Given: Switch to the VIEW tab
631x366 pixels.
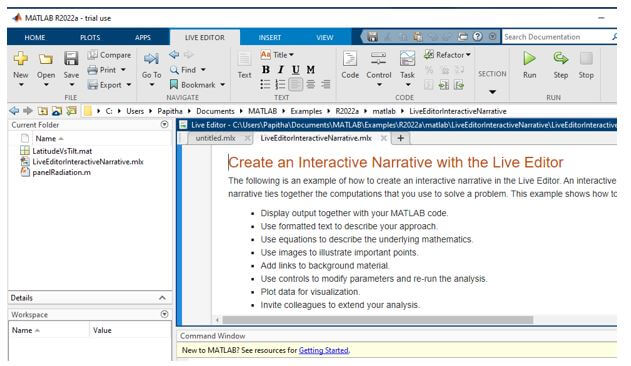Looking at the screenshot, I should 324,37.
